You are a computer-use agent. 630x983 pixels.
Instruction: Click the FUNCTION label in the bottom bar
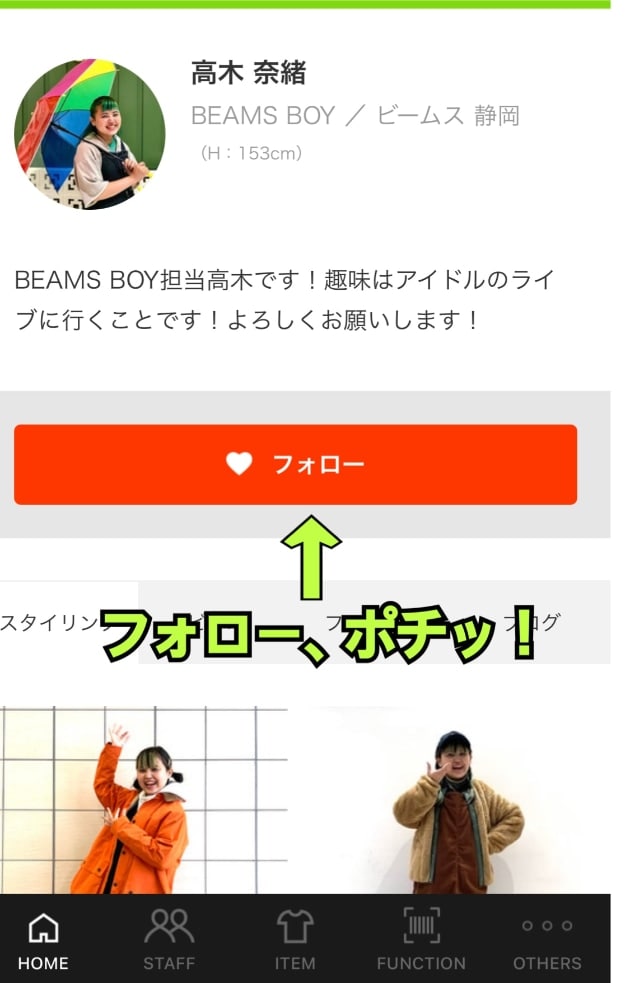tap(421, 963)
